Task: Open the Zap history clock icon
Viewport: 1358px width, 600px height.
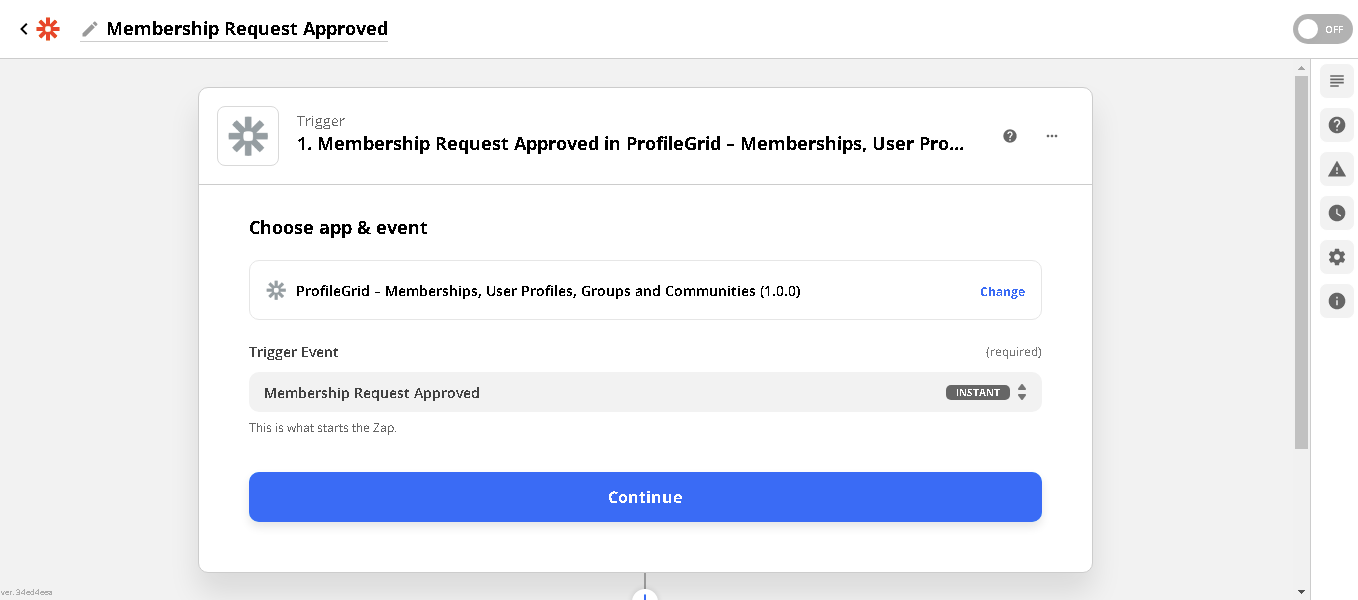Action: coord(1337,213)
